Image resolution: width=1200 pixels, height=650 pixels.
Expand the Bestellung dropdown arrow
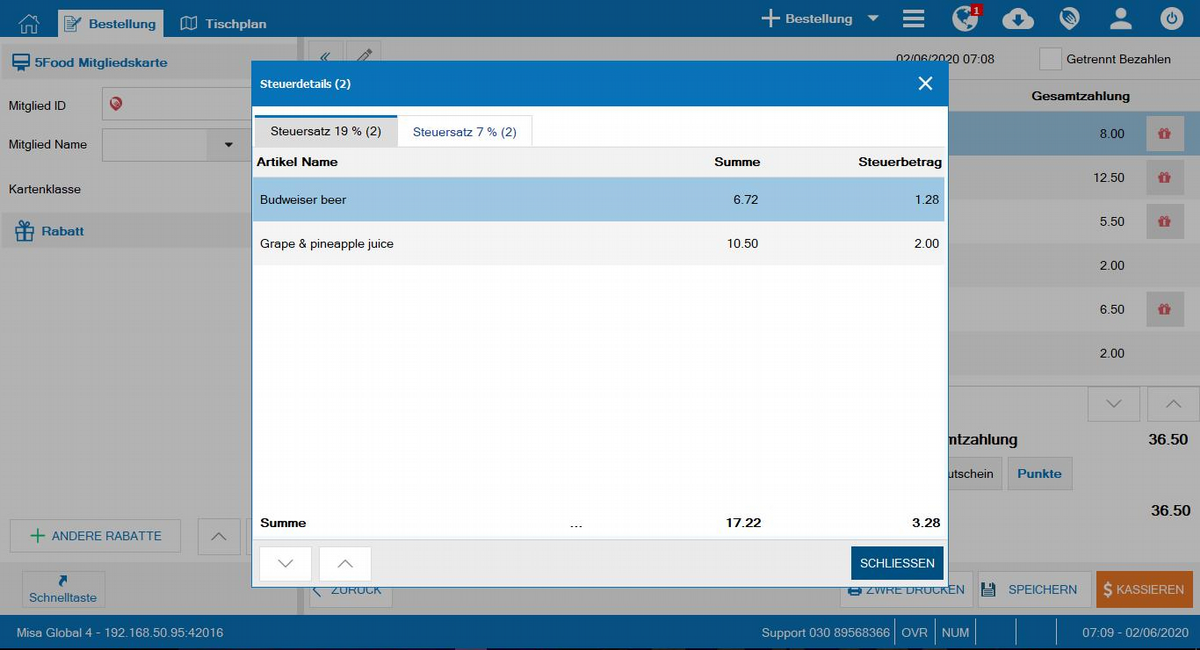(872, 19)
